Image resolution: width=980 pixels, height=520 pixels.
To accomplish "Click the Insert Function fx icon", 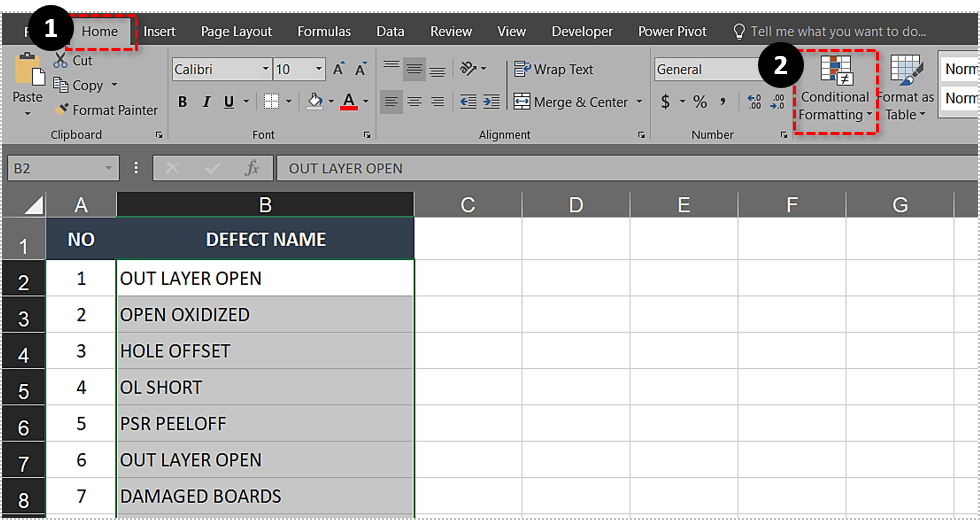I will (x=253, y=168).
